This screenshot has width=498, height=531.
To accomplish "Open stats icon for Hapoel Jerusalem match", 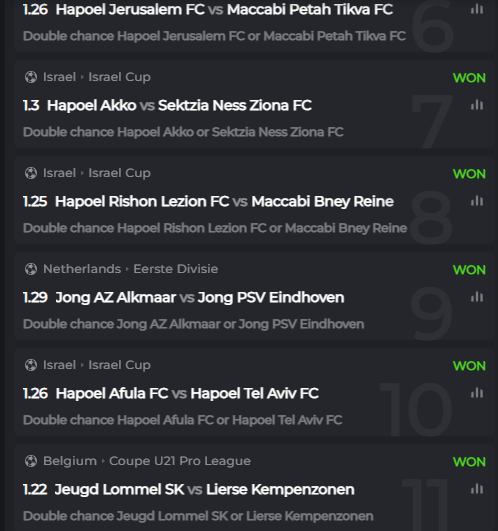I will coord(477,9).
